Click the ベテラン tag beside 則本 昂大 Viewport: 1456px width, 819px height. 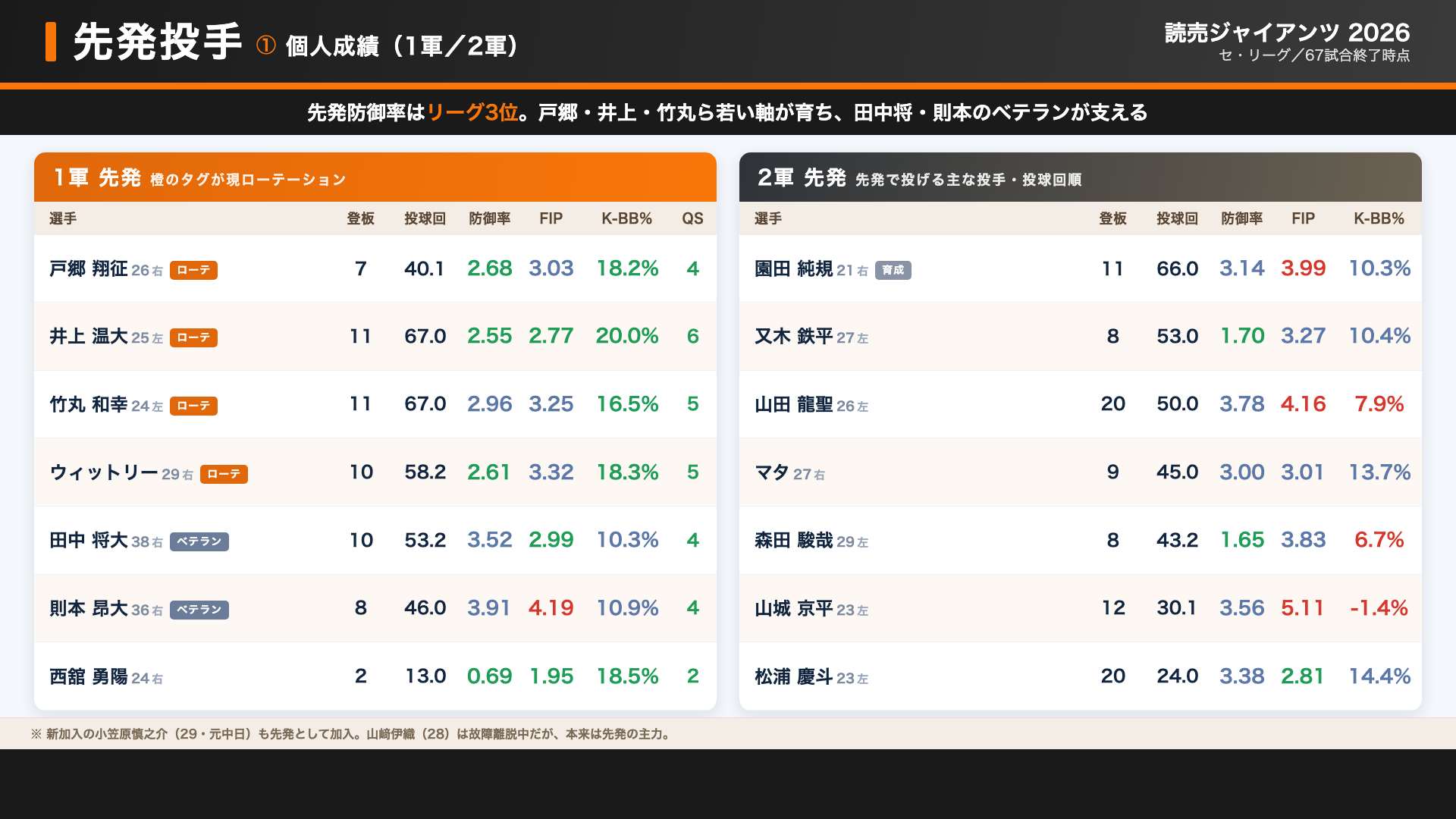point(199,610)
